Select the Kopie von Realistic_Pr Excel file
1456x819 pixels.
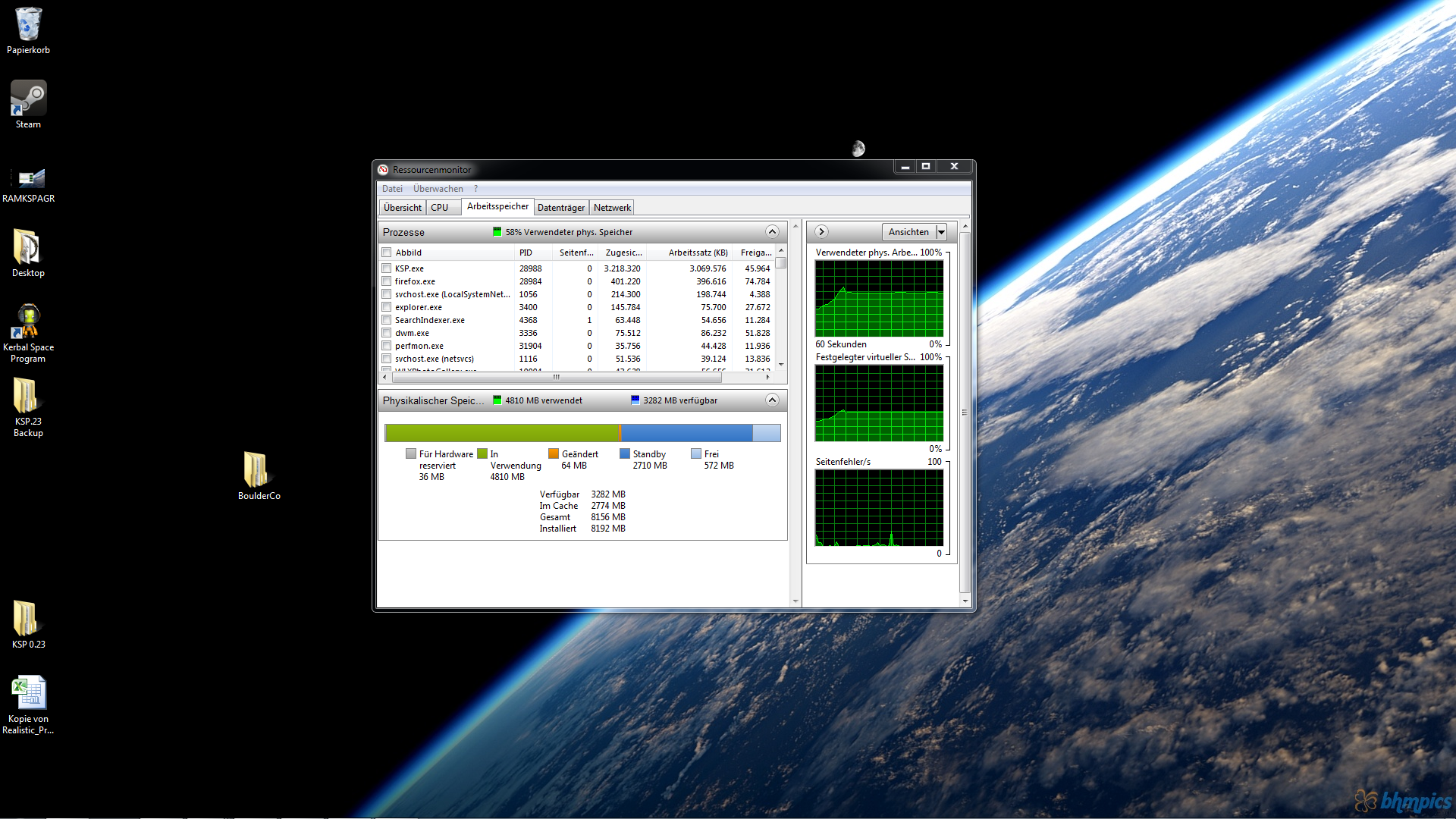coord(29,693)
